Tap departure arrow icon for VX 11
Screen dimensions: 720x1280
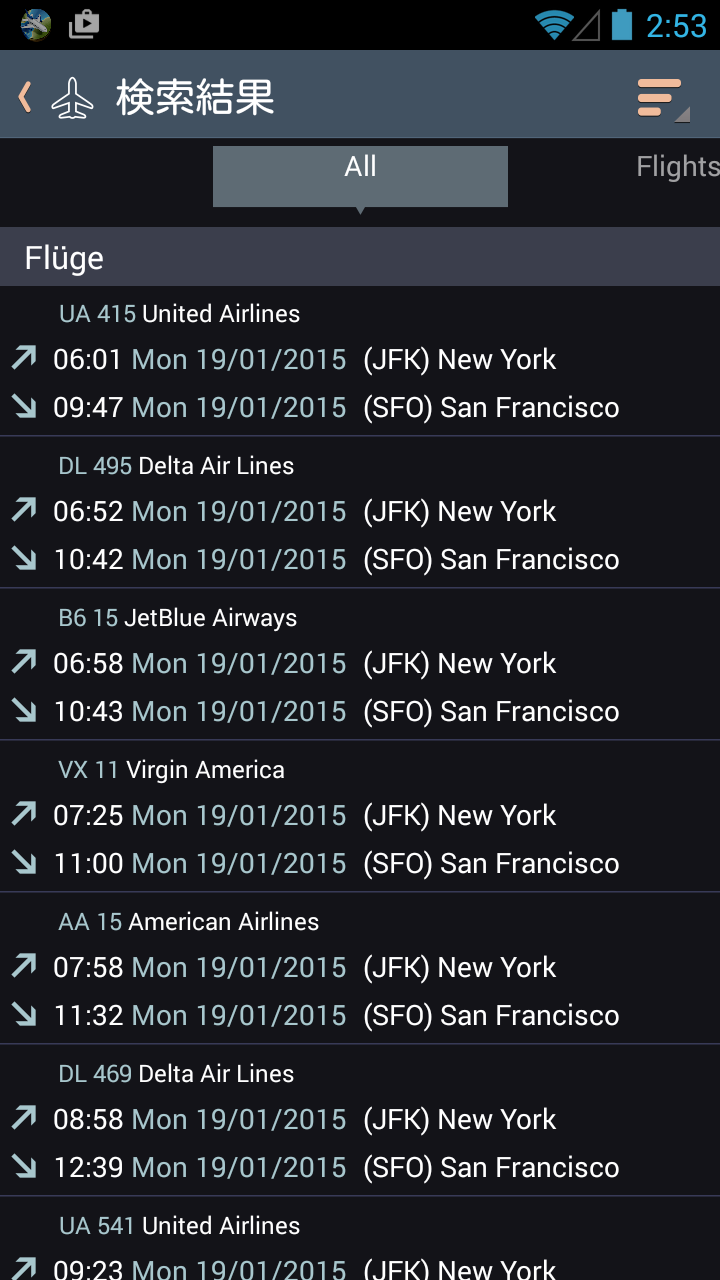tap(24, 814)
